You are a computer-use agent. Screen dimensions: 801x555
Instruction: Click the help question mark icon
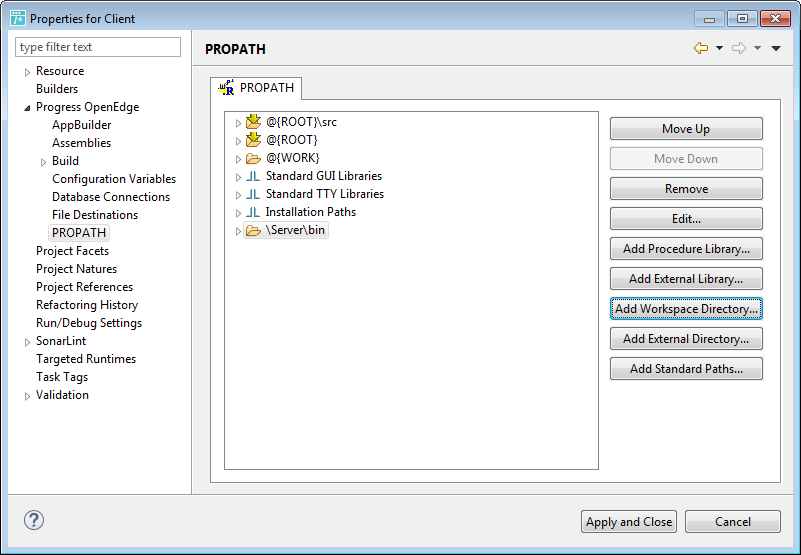[34, 520]
